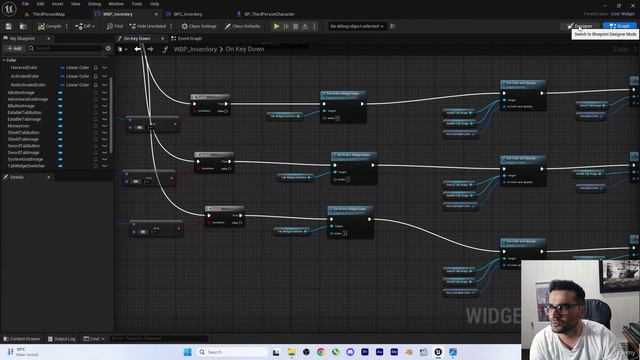Collapse the Color variable category

4,60
